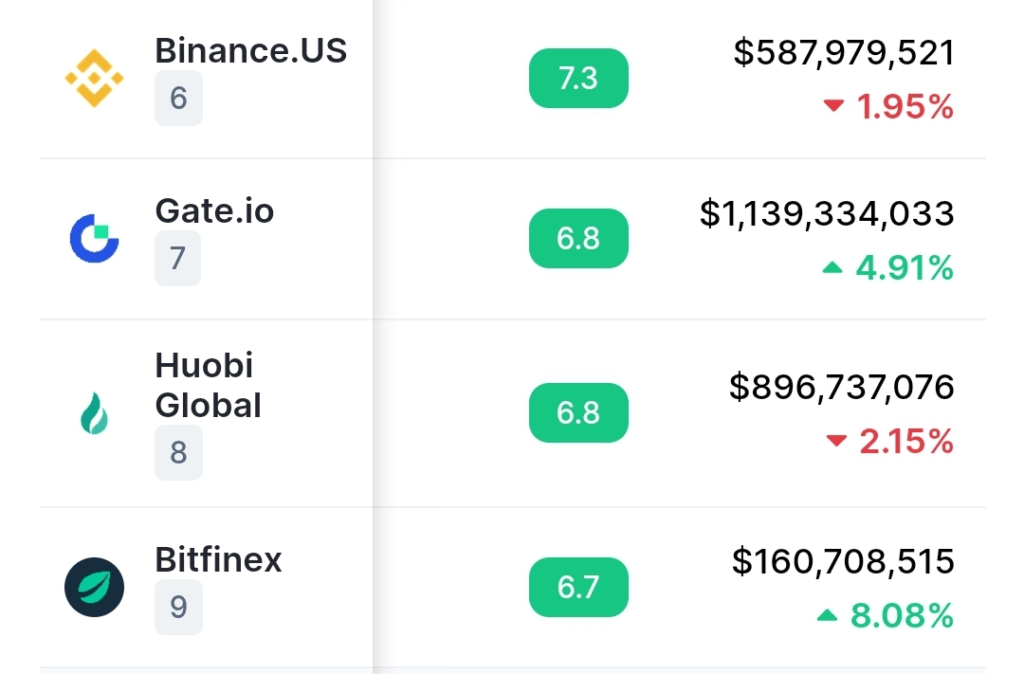Open the Gate.io exchange page

point(214,211)
